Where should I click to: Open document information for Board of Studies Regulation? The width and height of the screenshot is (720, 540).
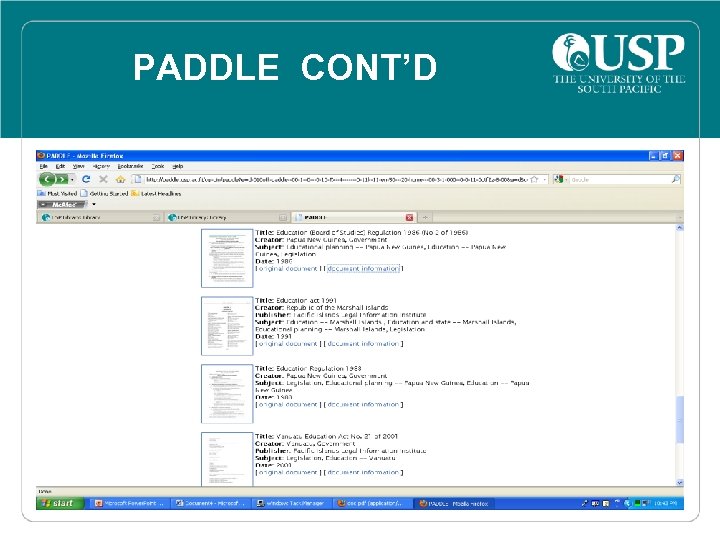click(x=363, y=269)
